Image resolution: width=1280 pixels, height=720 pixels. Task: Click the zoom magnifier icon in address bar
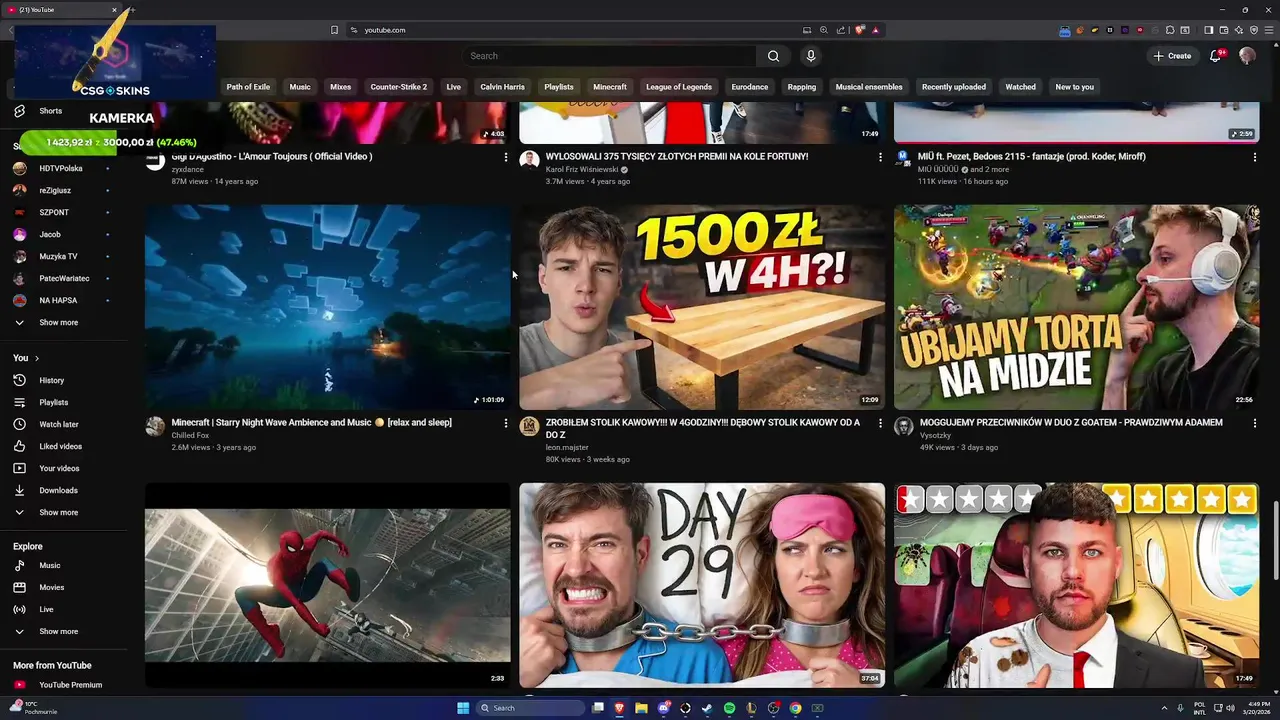824,30
